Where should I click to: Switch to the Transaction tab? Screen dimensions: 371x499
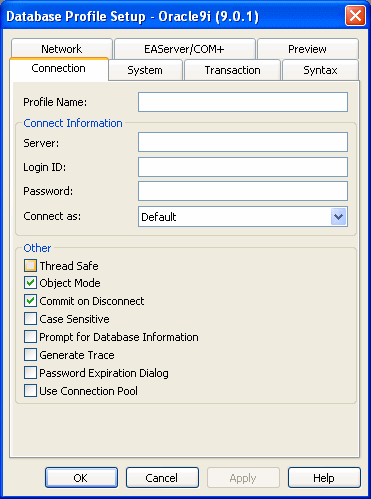pos(232,70)
